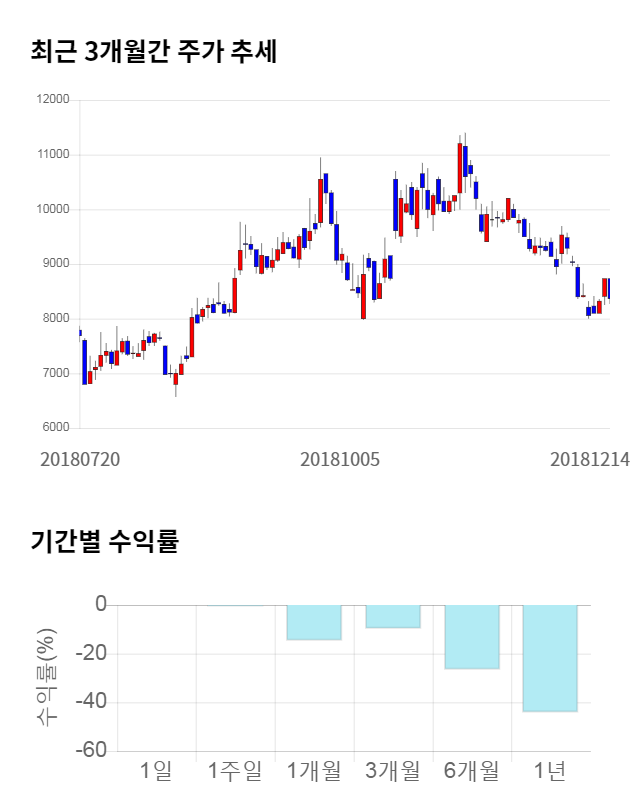Image resolution: width=640 pixels, height=810 pixels.
Task: Click the 3개월 label under the bar chart
Action: click(393, 770)
